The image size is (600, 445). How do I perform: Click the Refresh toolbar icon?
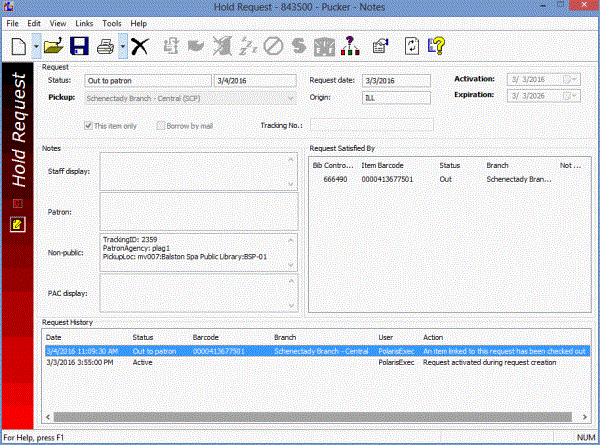(410, 45)
